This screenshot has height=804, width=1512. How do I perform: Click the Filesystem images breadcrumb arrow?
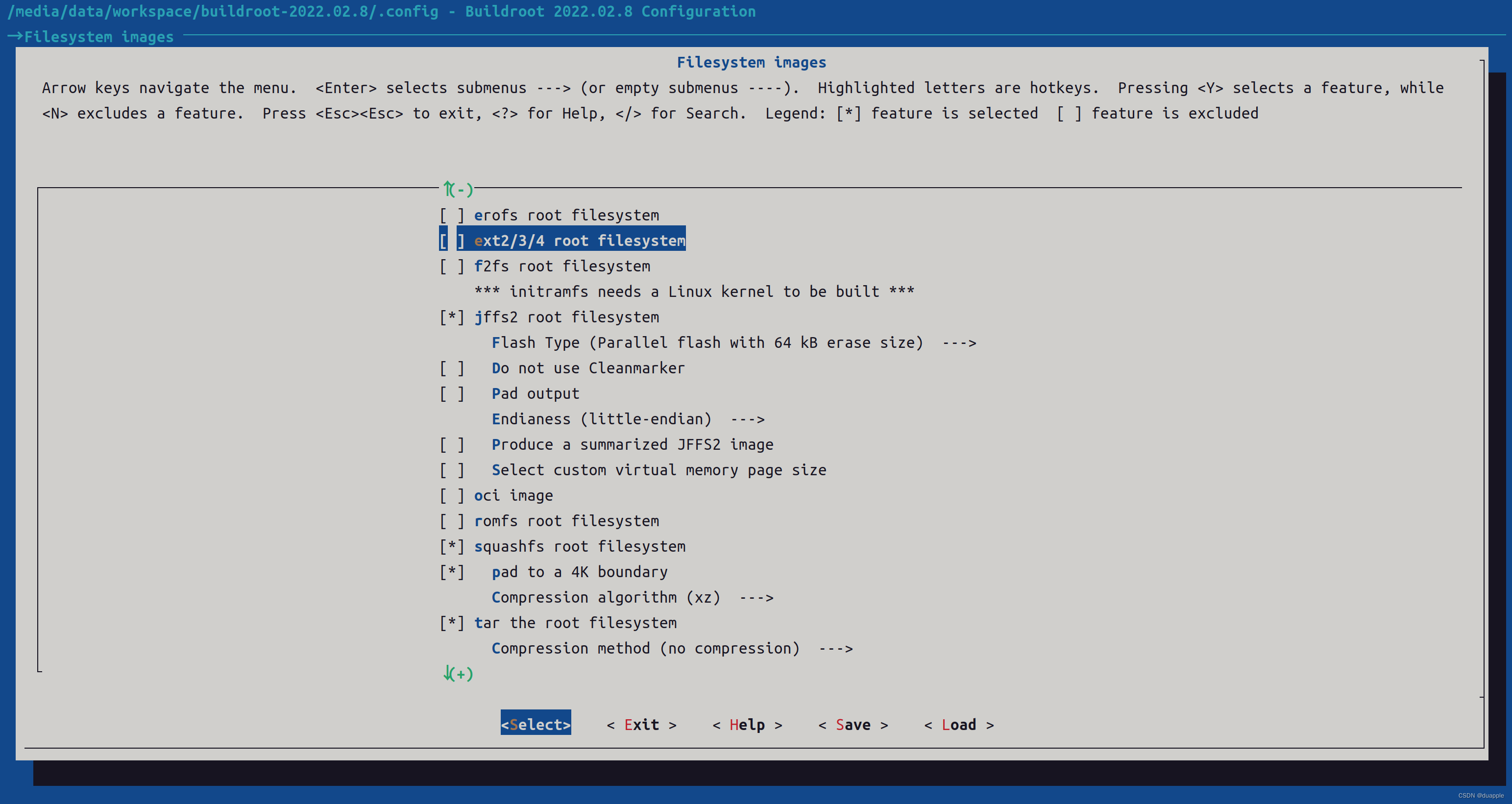point(15,36)
